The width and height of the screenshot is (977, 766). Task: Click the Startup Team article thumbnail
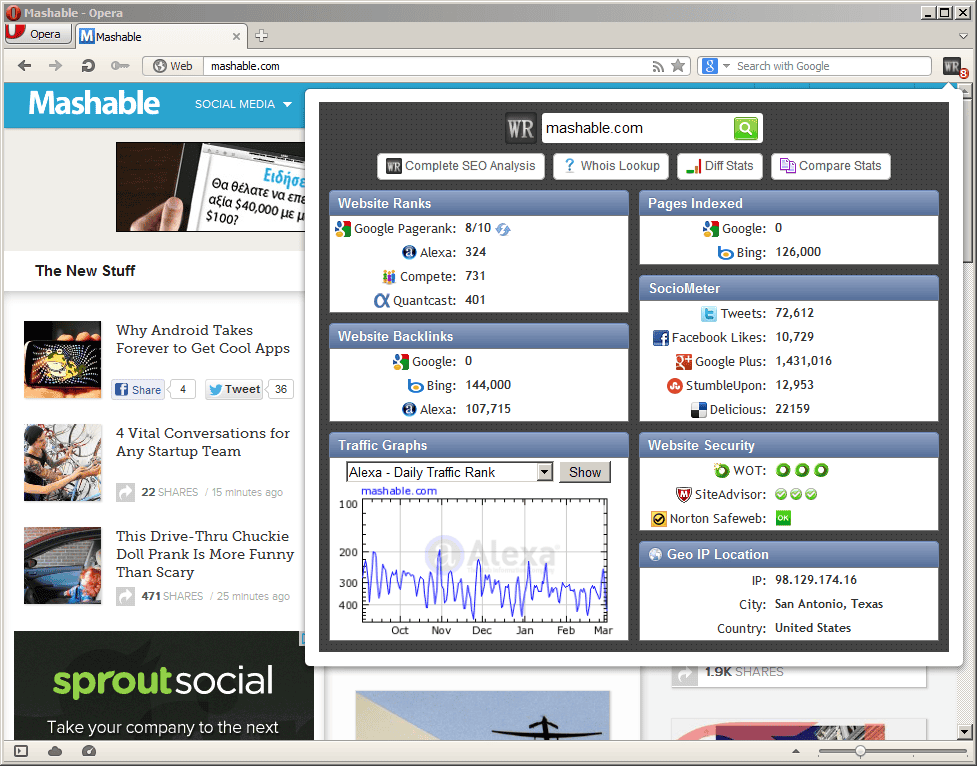coord(62,462)
